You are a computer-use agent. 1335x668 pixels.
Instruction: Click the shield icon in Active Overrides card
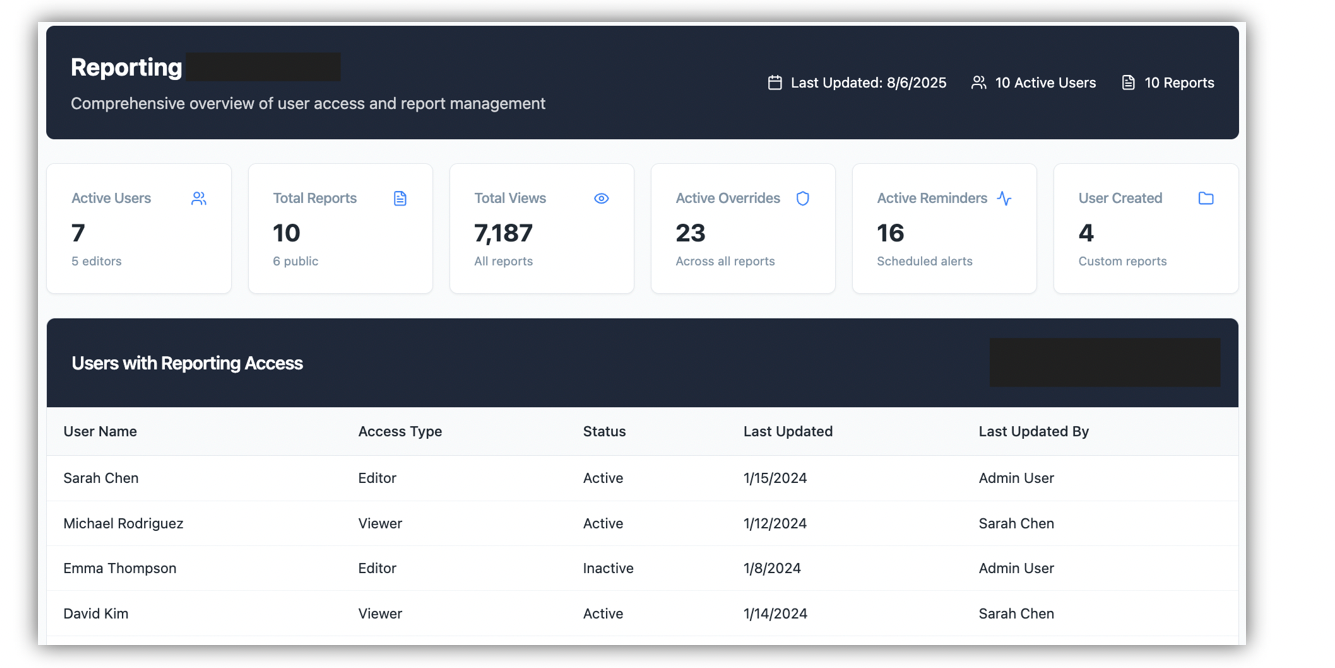[x=802, y=198]
